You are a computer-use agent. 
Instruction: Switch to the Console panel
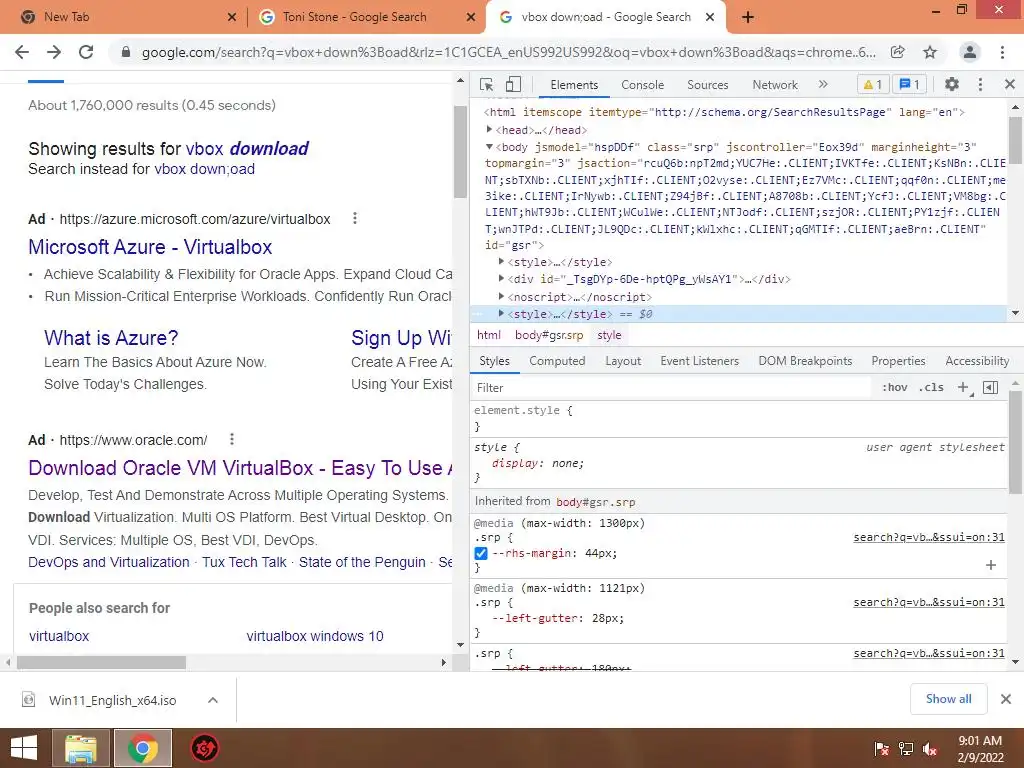coord(643,85)
